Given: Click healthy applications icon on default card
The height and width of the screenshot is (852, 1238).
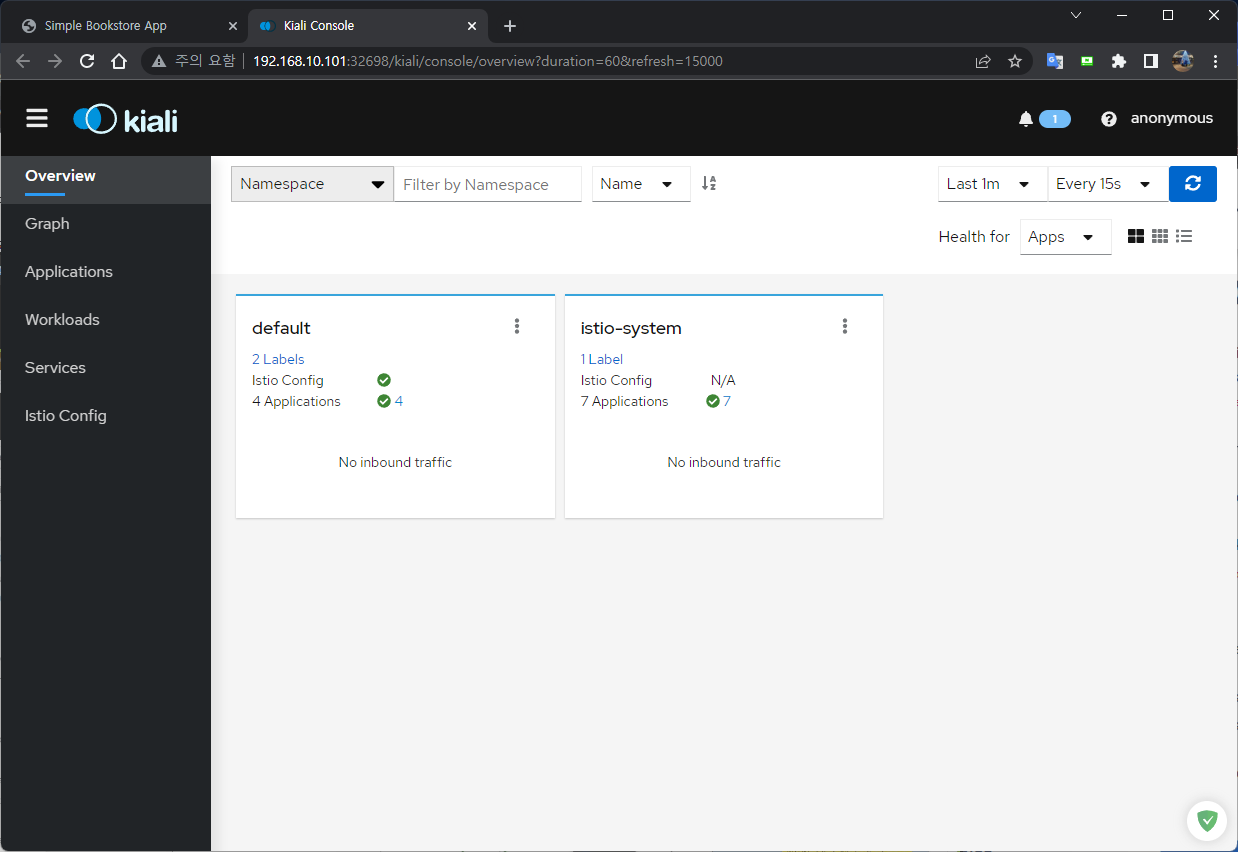Looking at the screenshot, I should (x=384, y=401).
